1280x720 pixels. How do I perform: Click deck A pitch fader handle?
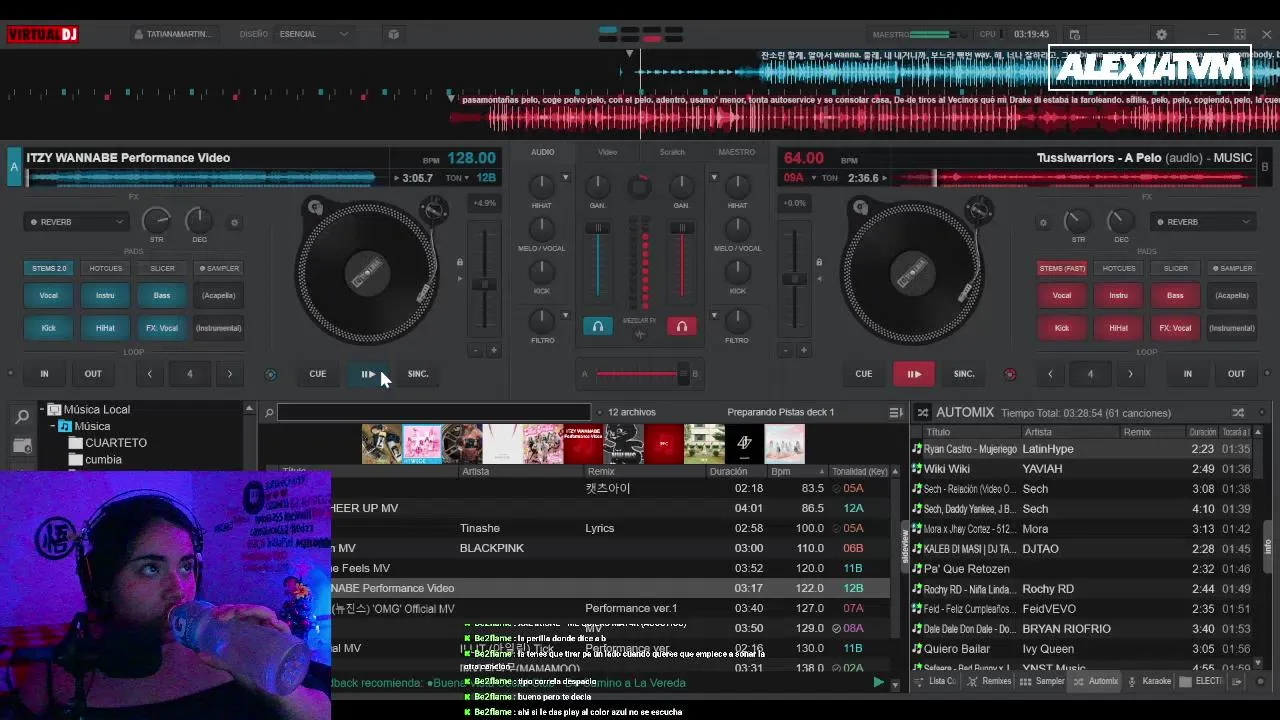484,285
